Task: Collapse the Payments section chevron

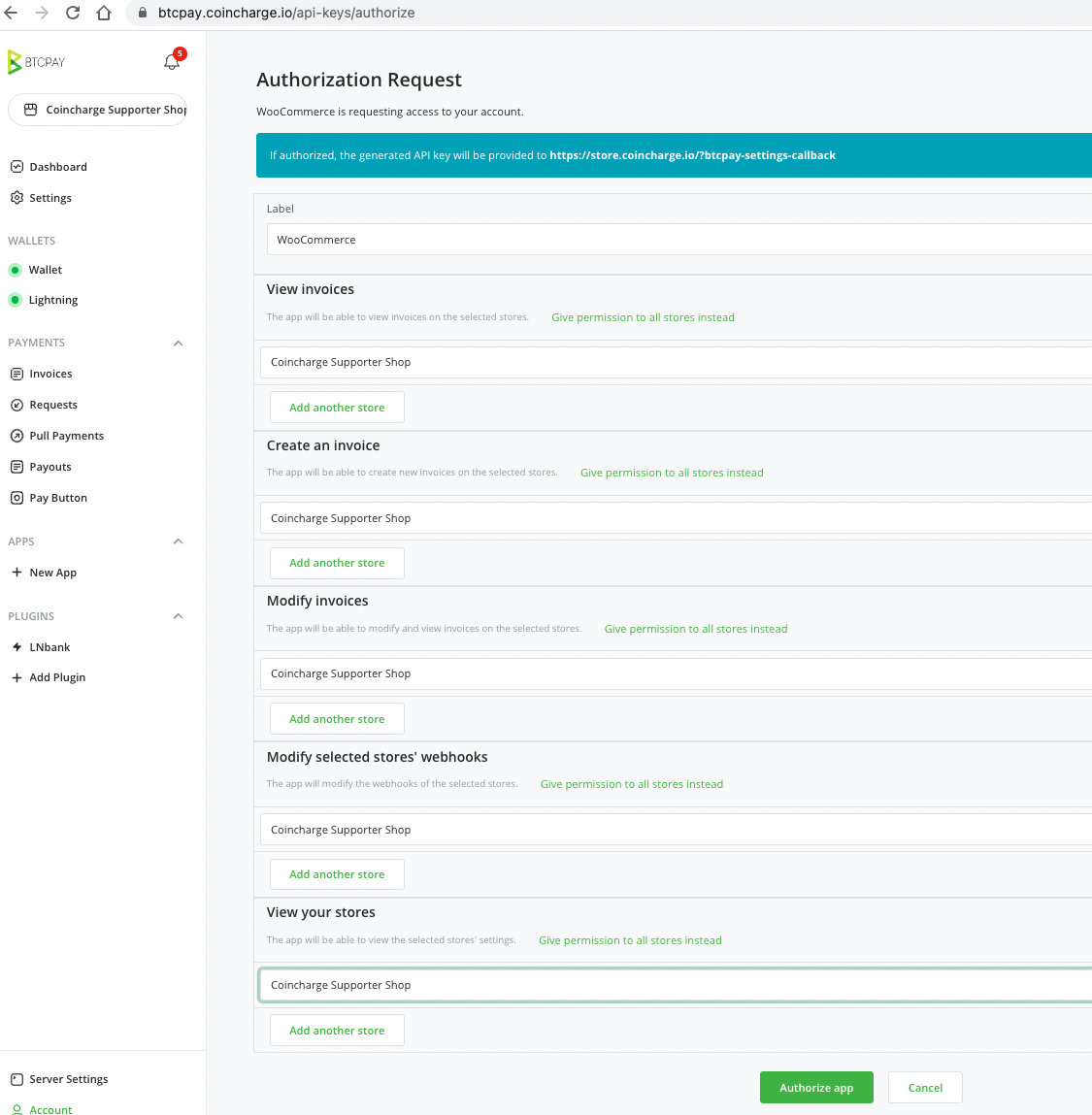Action: pyautogui.click(x=179, y=344)
